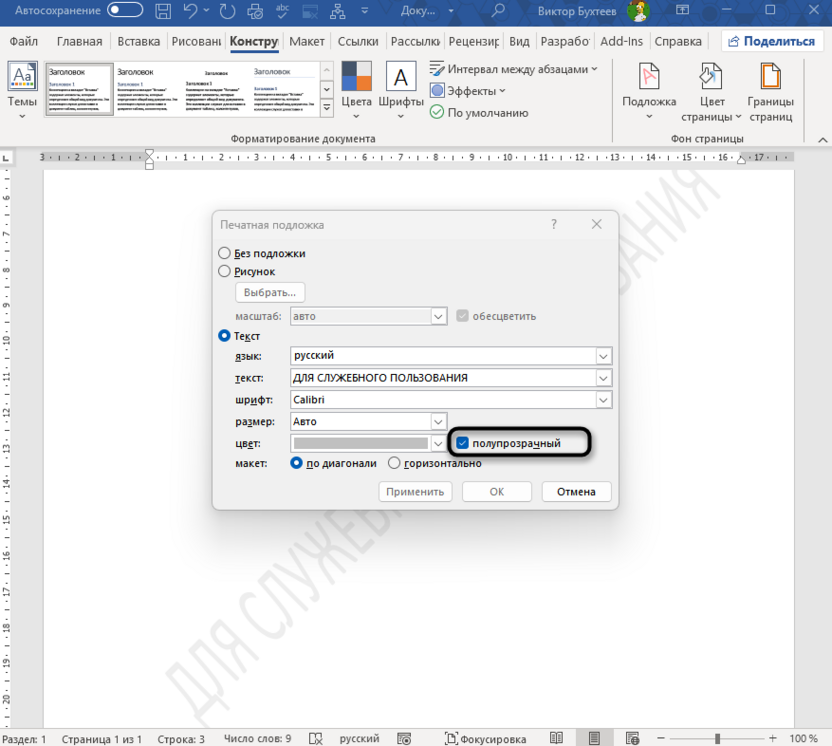Viewport: 832px width, 746px height.
Task: Redo the last action
Action: click(x=227, y=11)
